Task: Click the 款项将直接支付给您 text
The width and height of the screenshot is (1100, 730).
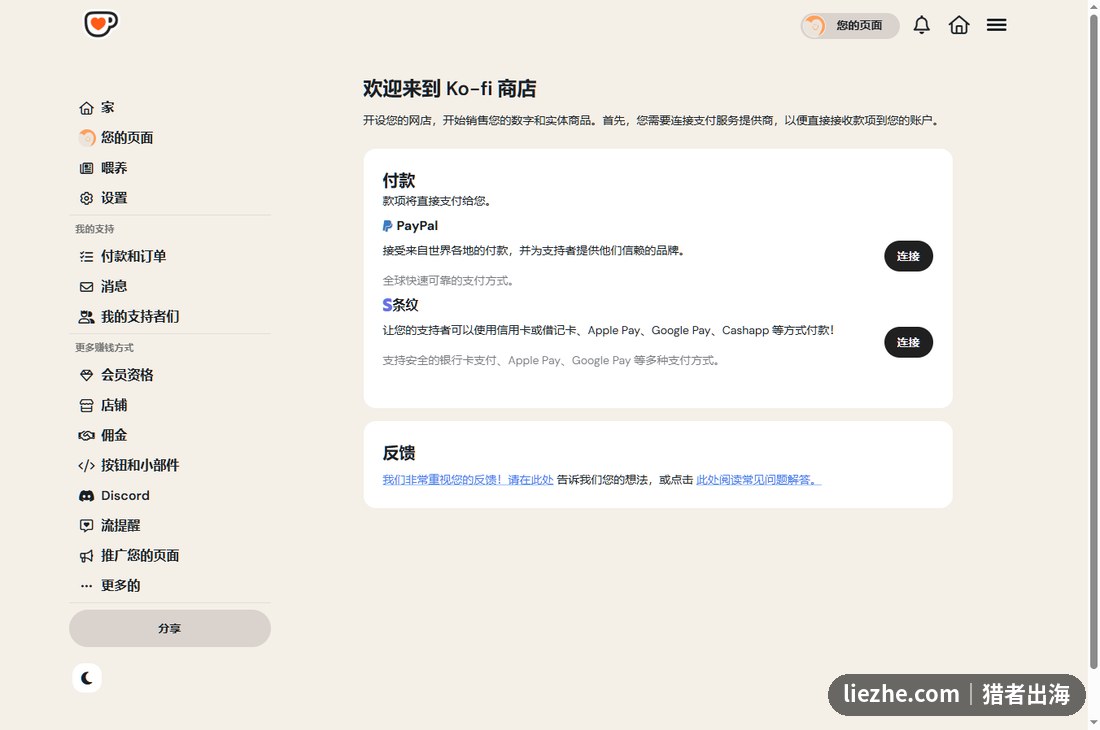Action: 436,201
